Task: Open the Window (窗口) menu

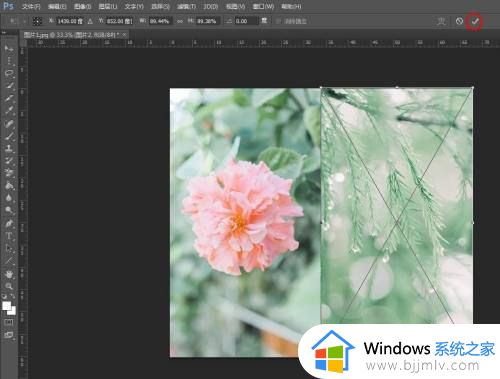Action: tap(263, 6)
